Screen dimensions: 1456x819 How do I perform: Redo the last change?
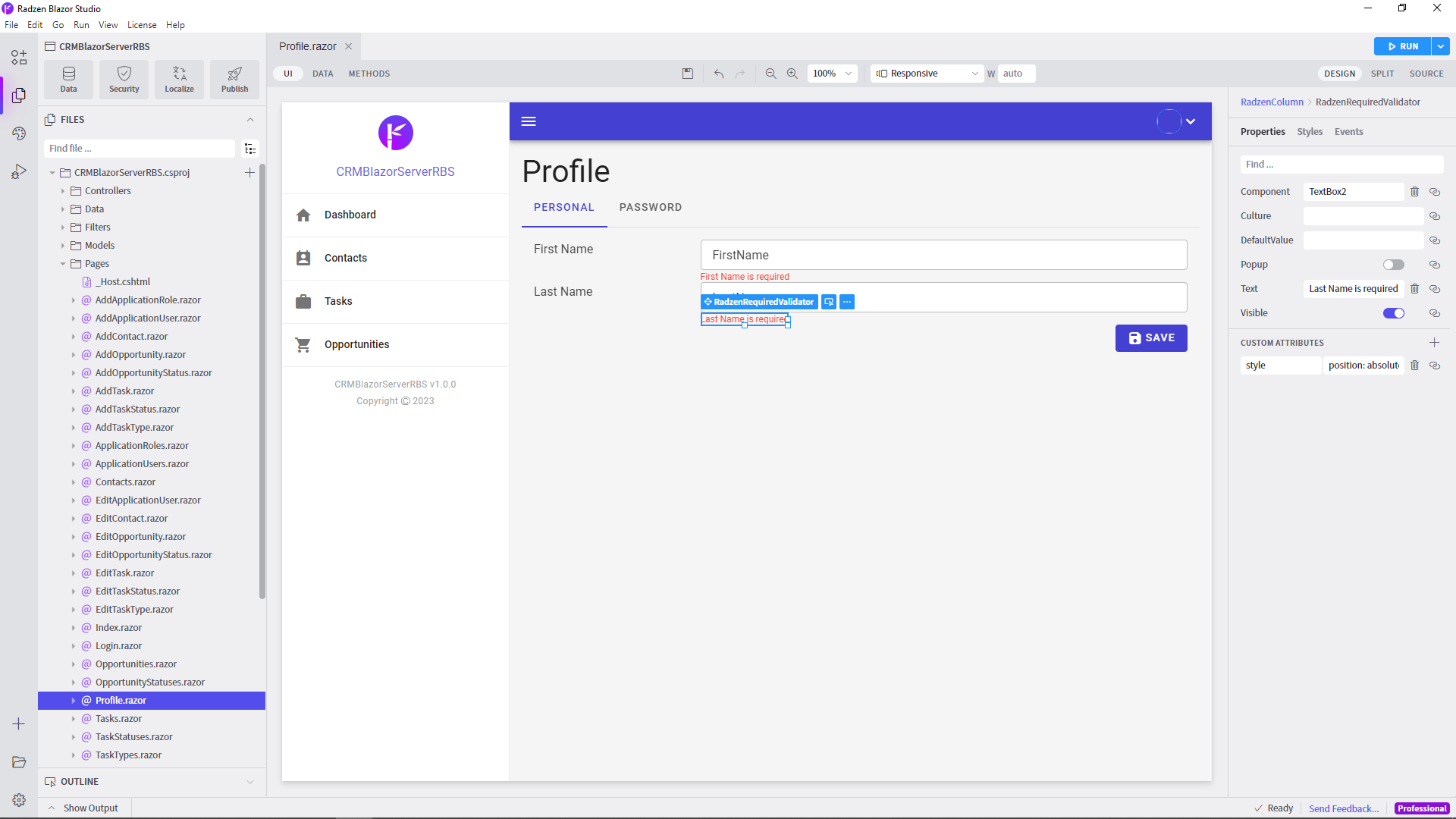(740, 74)
